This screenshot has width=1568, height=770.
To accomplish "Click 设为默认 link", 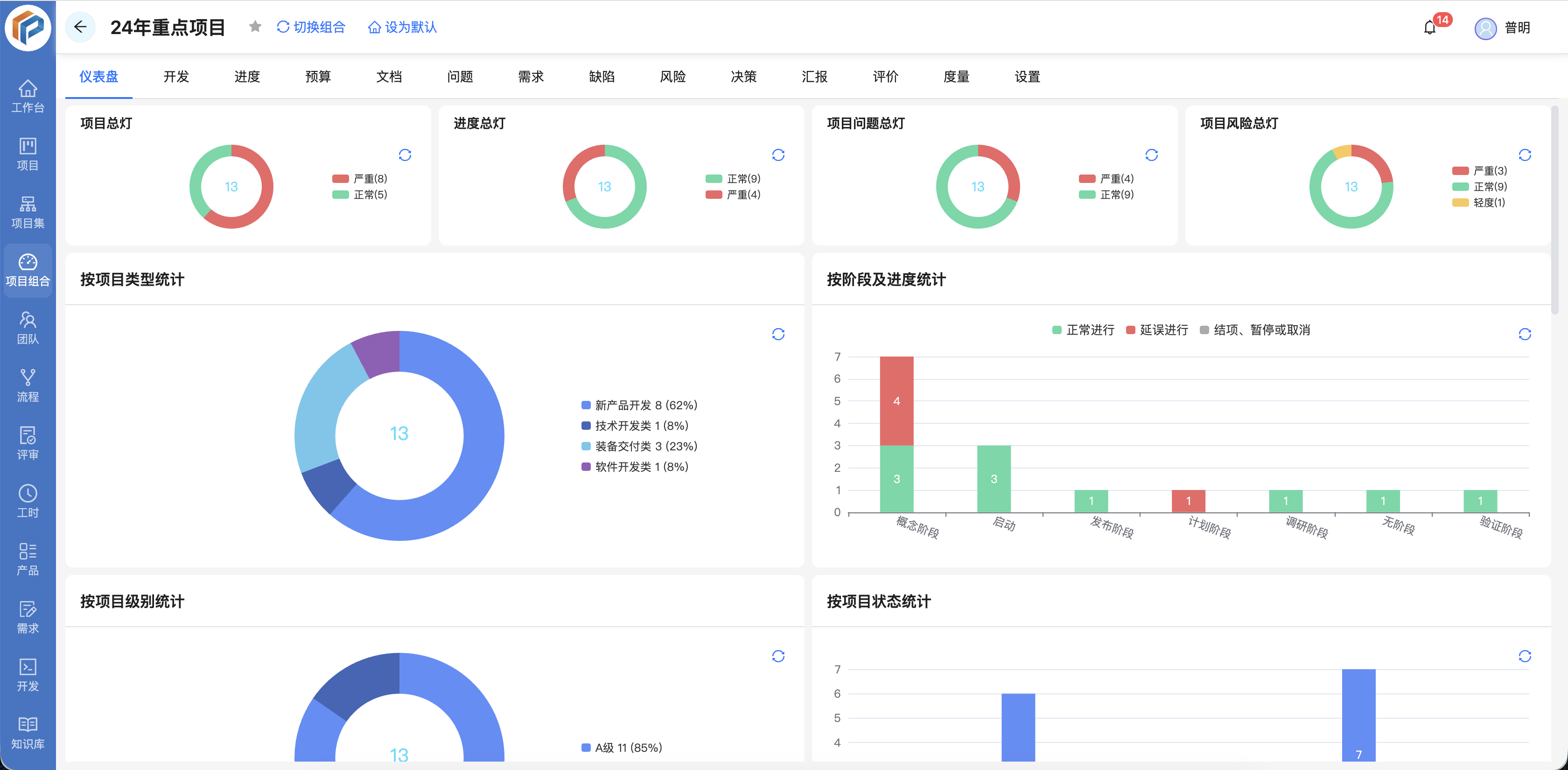I will [x=403, y=28].
